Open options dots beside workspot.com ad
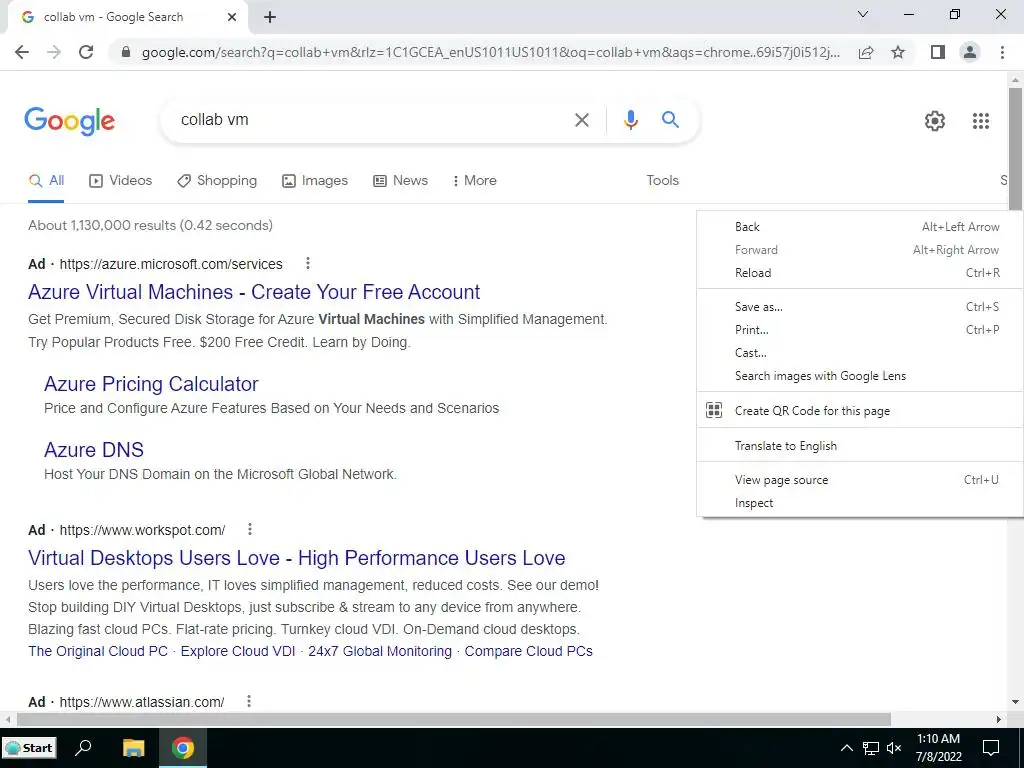This screenshot has height=768, width=1024. (249, 529)
